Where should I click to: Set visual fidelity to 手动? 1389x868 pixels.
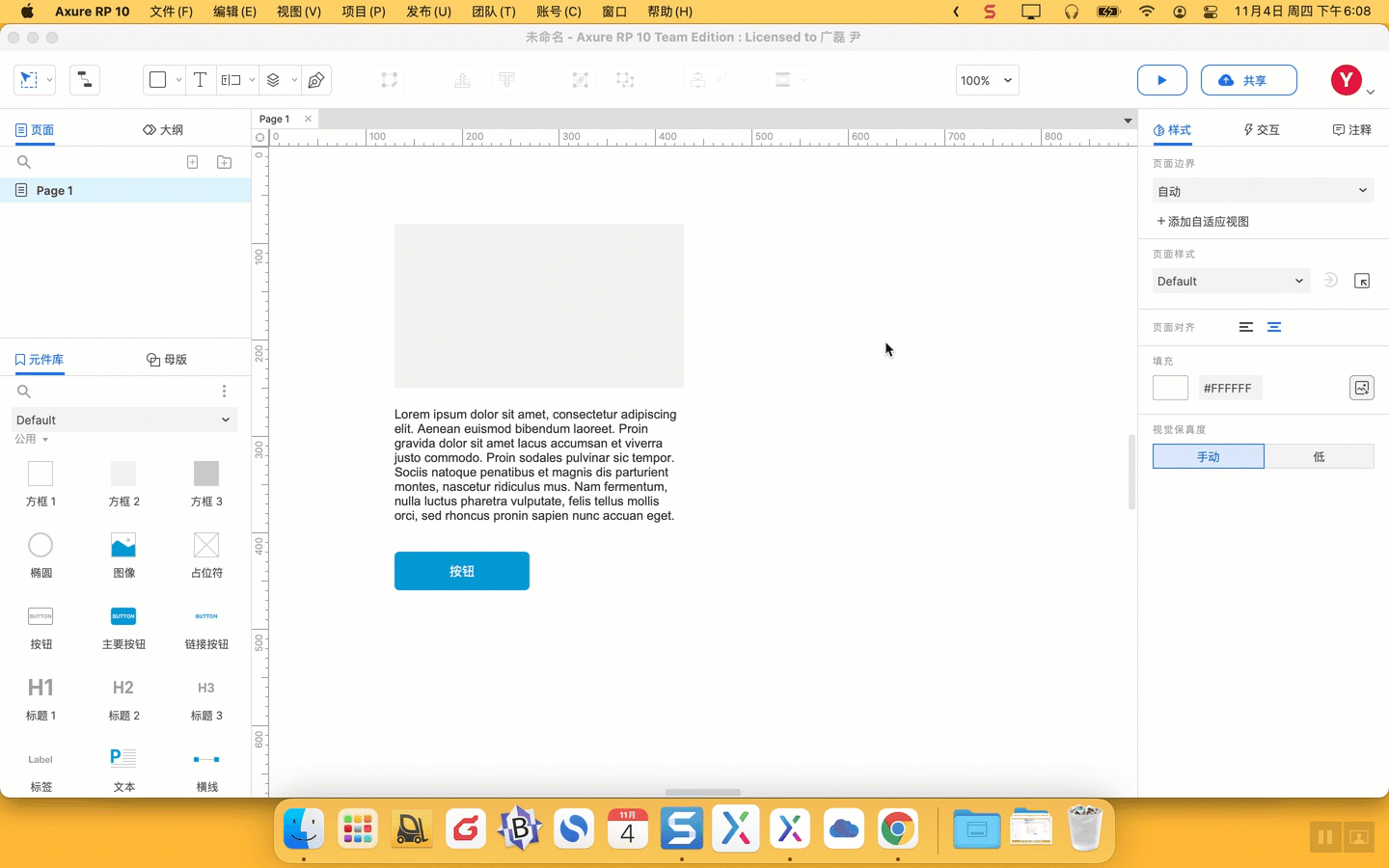1208,456
